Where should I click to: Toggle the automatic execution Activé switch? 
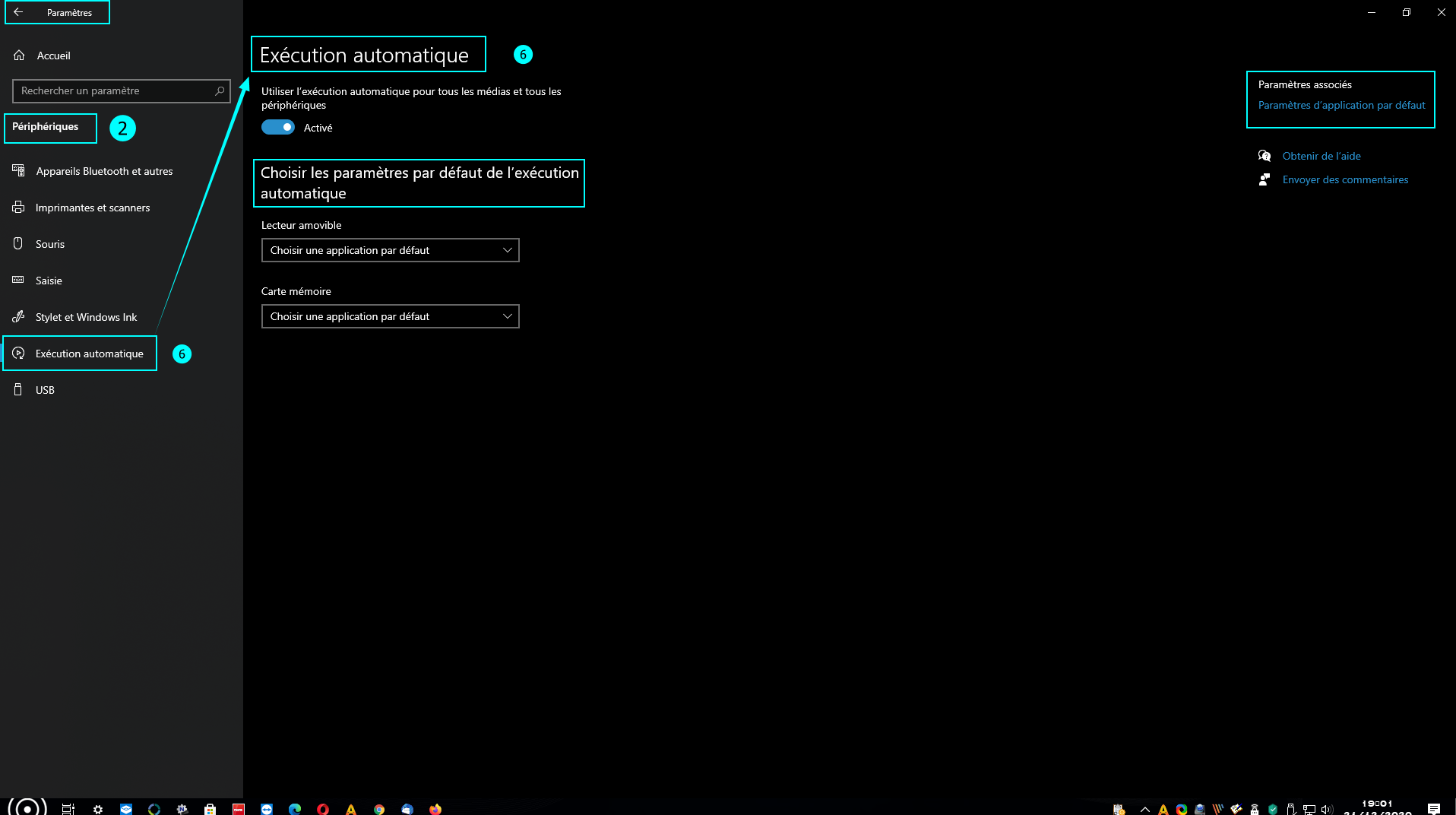278,128
